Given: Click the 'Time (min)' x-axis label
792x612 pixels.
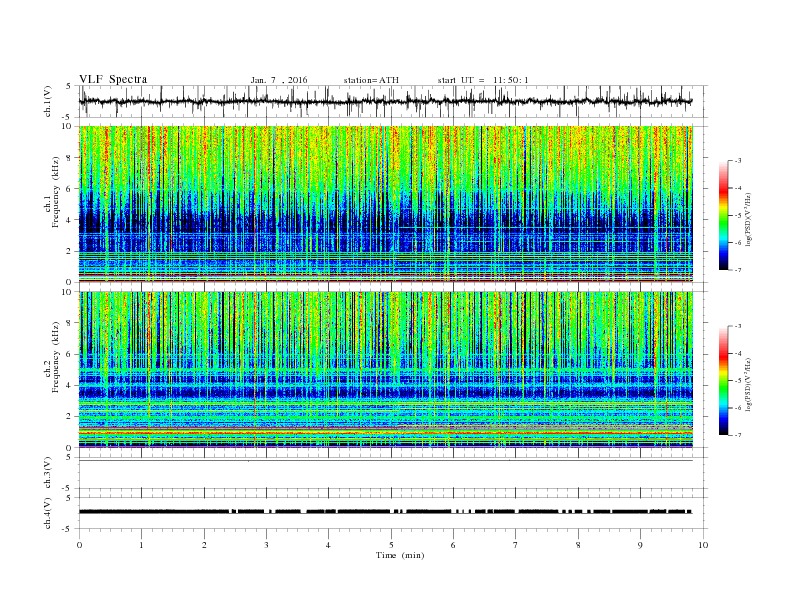Looking at the screenshot, I should [400, 555].
